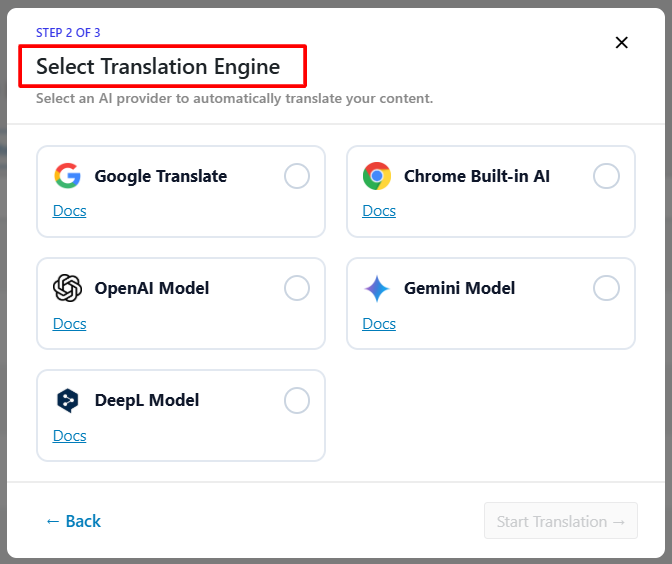Image resolution: width=672 pixels, height=564 pixels.
Task: Choose the Gemini Model radio button
Action: 606,288
